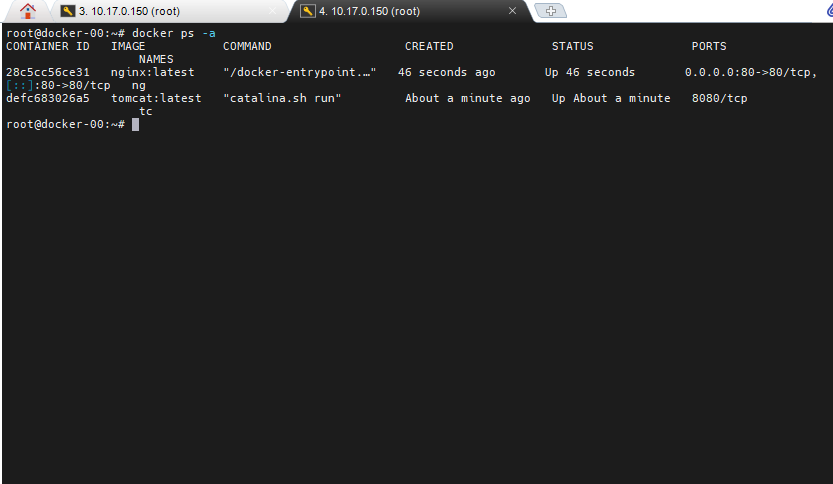Open a new session tab with plus button
Image resolution: width=833 pixels, height=484 pixels.
pyautogui.click(x=550, y=11)
